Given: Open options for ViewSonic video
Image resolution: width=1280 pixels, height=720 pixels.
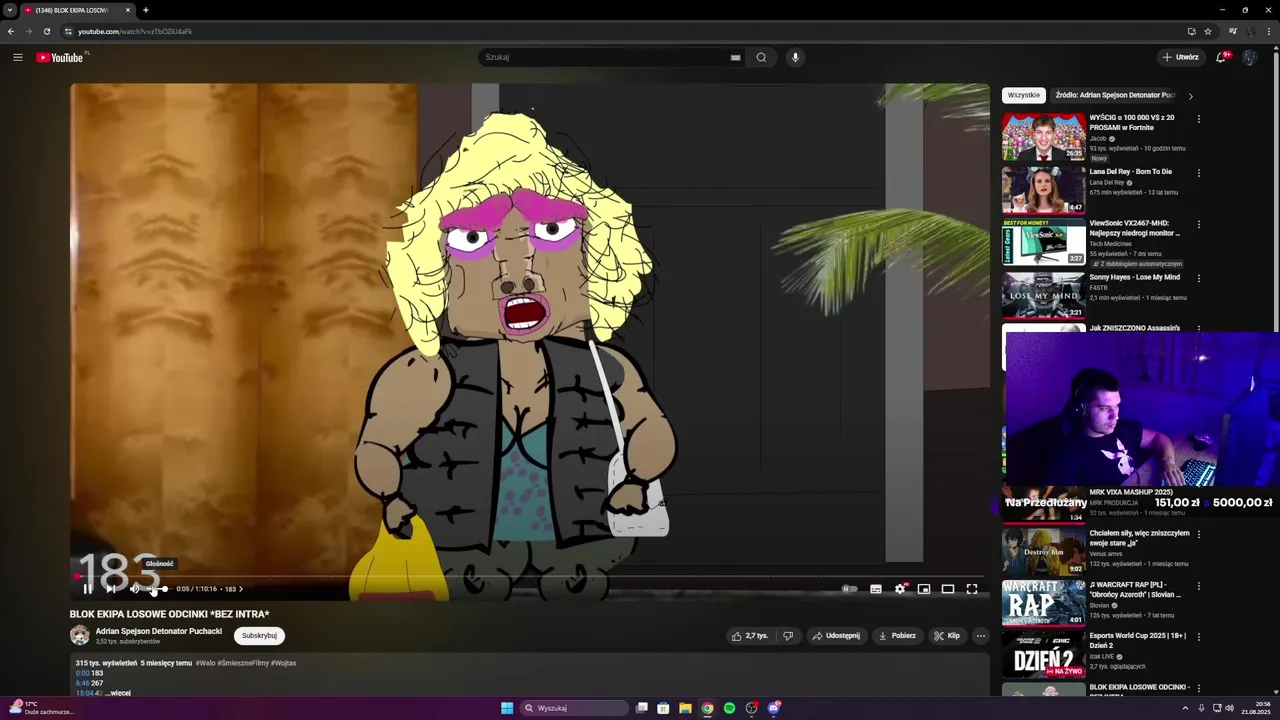Looking at the screenshot, I should pos(1199,225).
